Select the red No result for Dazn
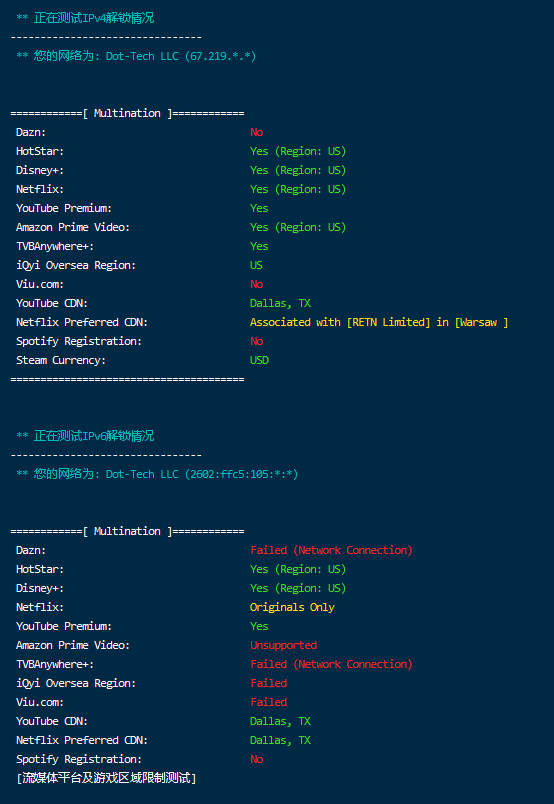 click(x=256, y=132)
